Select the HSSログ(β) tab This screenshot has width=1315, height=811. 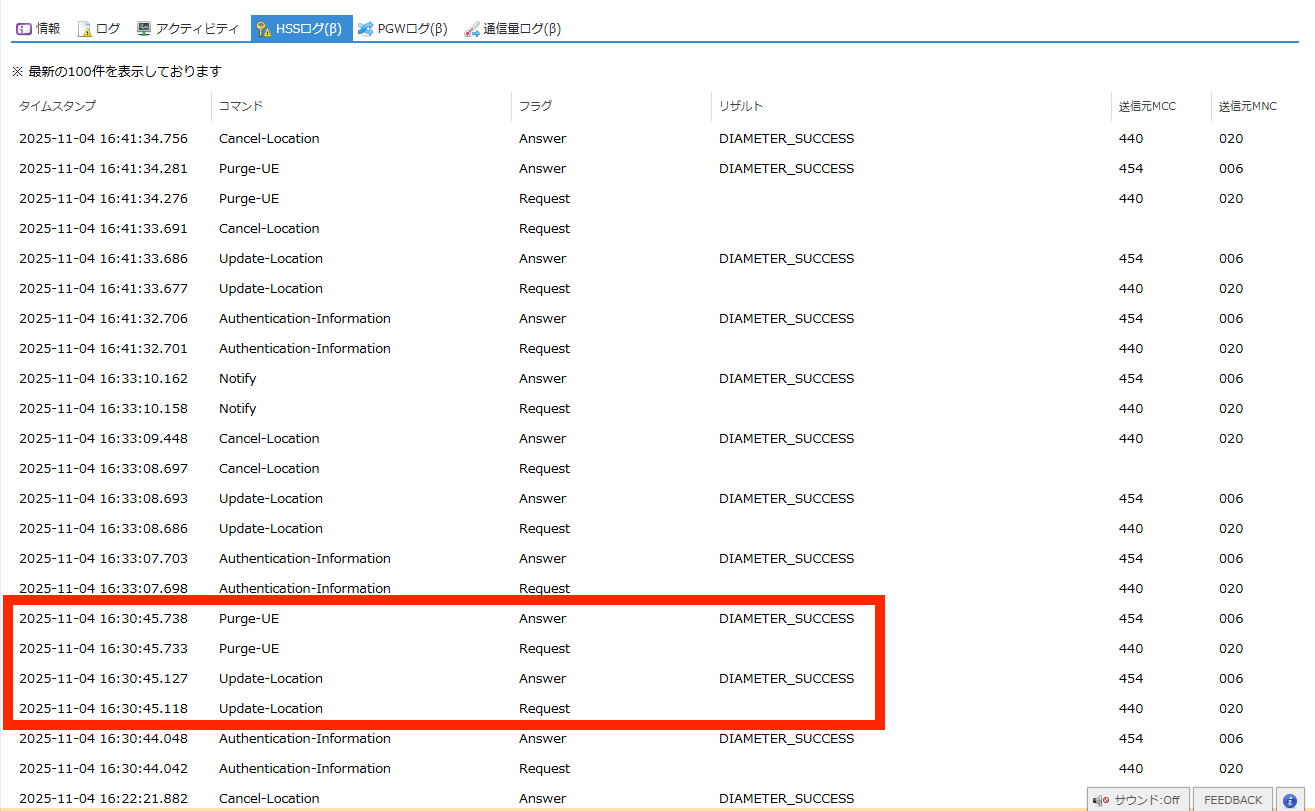(301, 29)
